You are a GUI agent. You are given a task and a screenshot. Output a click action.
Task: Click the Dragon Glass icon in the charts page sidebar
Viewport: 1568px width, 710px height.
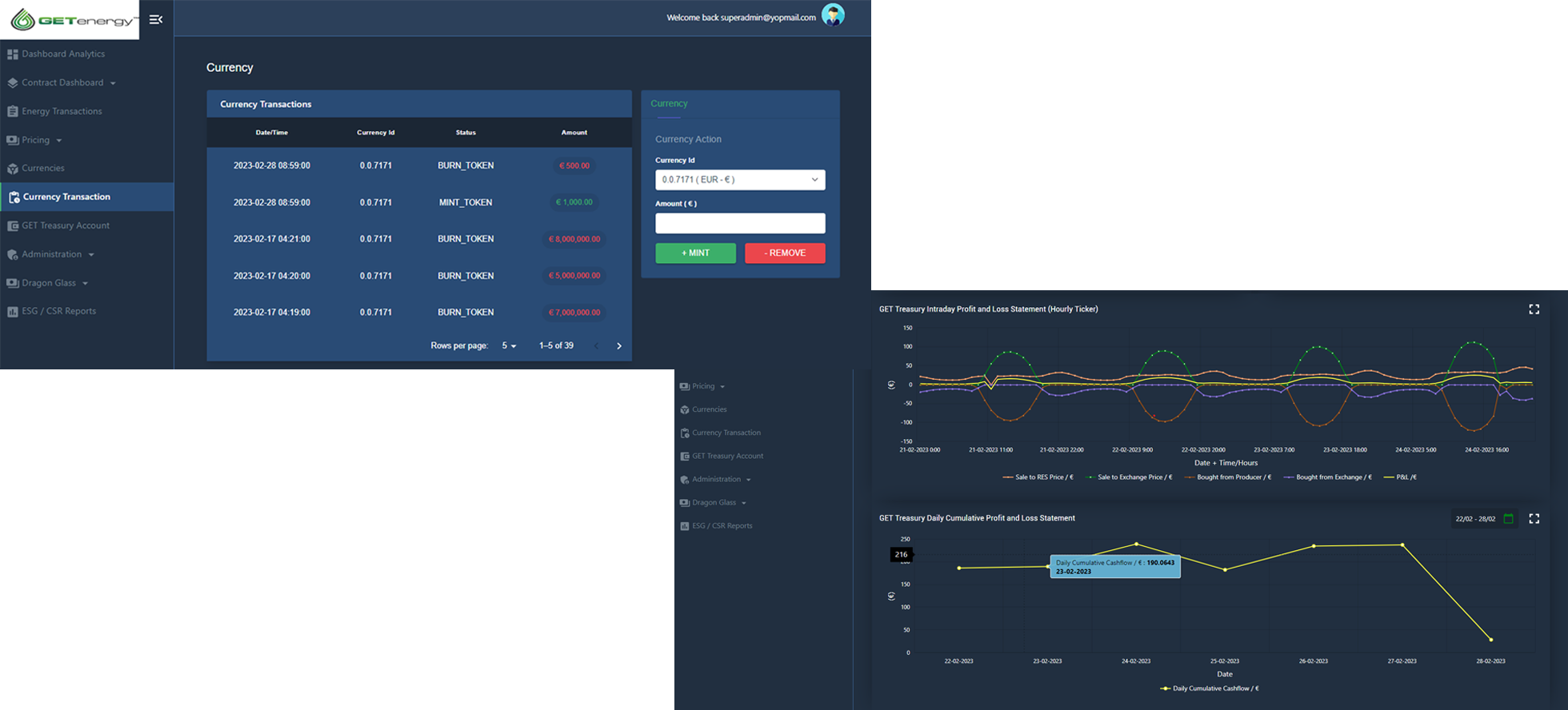685,503
